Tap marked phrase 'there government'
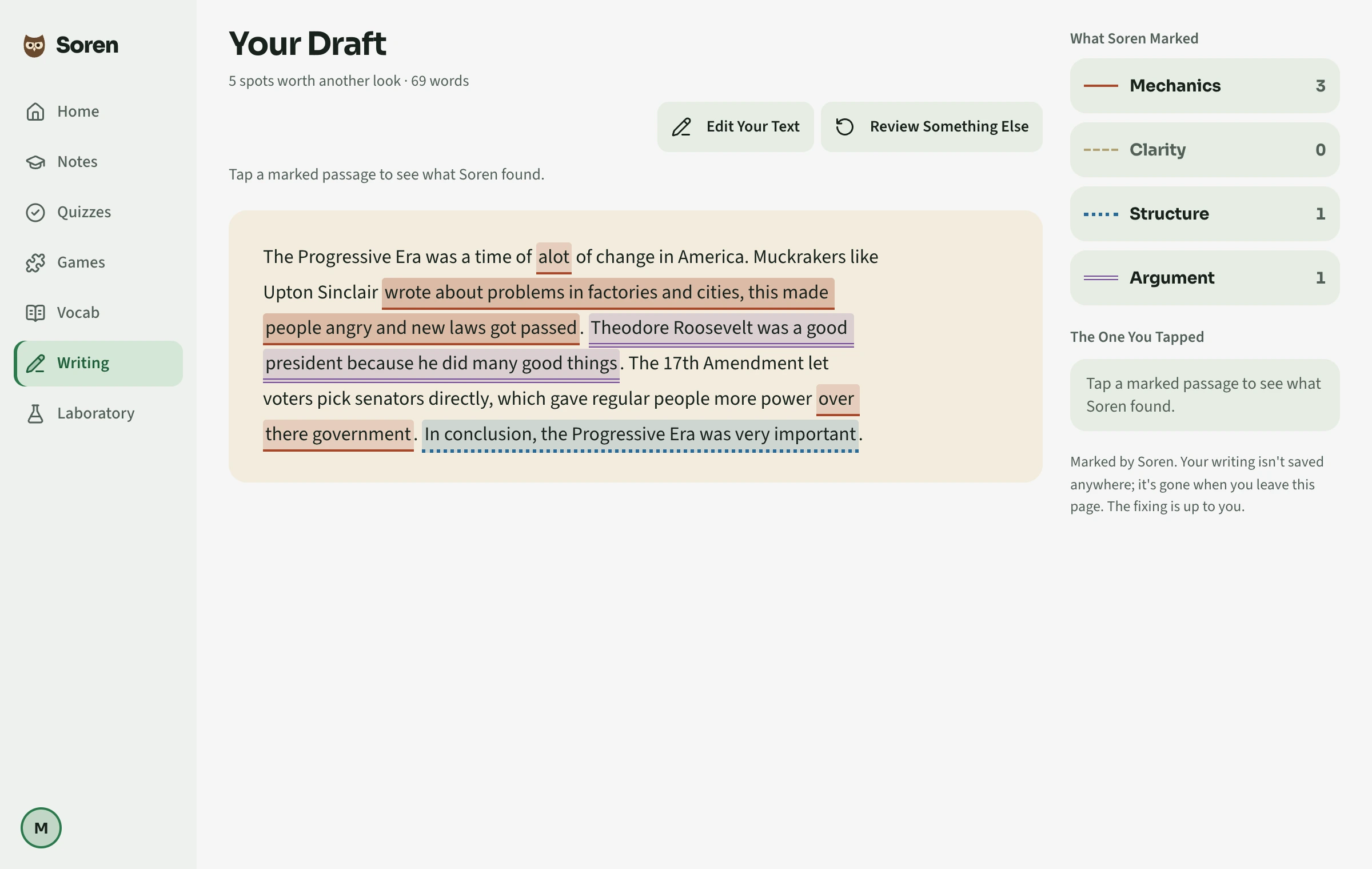 pos(338,434)
